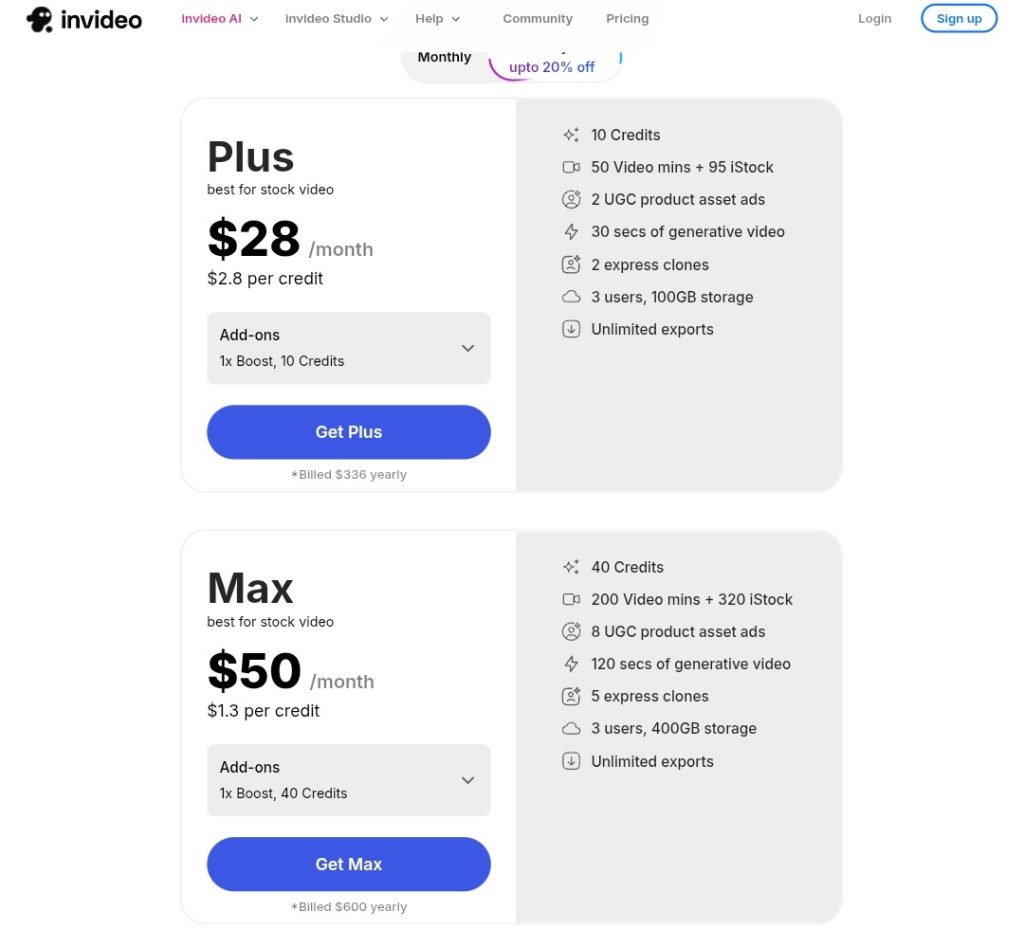Open the invideo AI dropdown menu

pyautogui.click(x=219, y=19)
